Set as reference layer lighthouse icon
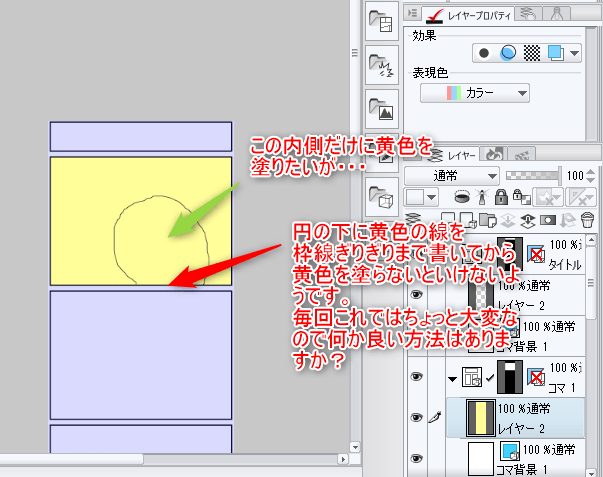This screenshot has width=603, height=477. 481,197
